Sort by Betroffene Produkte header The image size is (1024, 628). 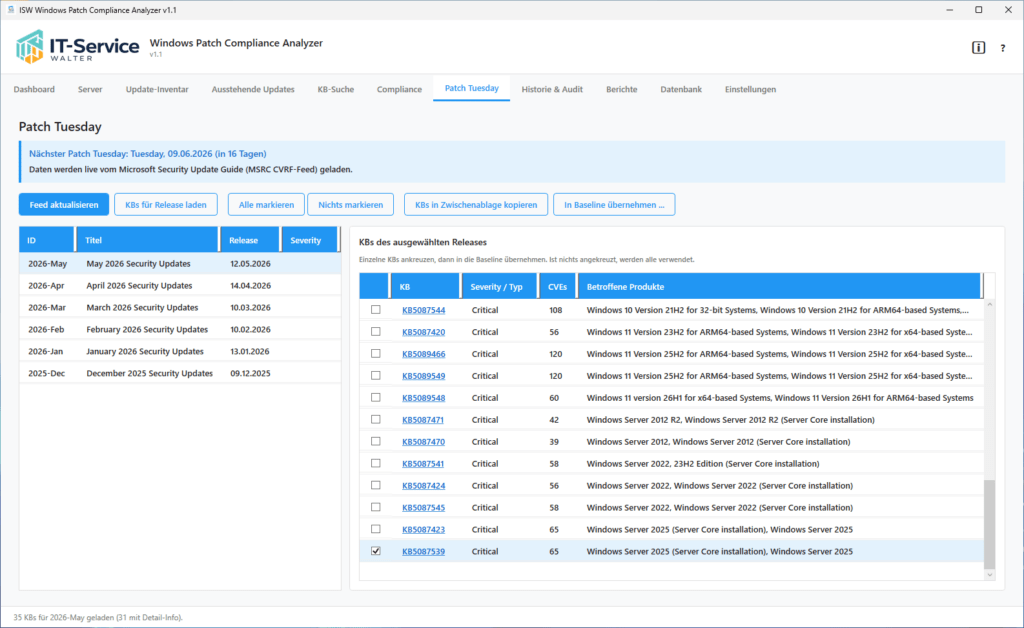(x=779, y=286)
